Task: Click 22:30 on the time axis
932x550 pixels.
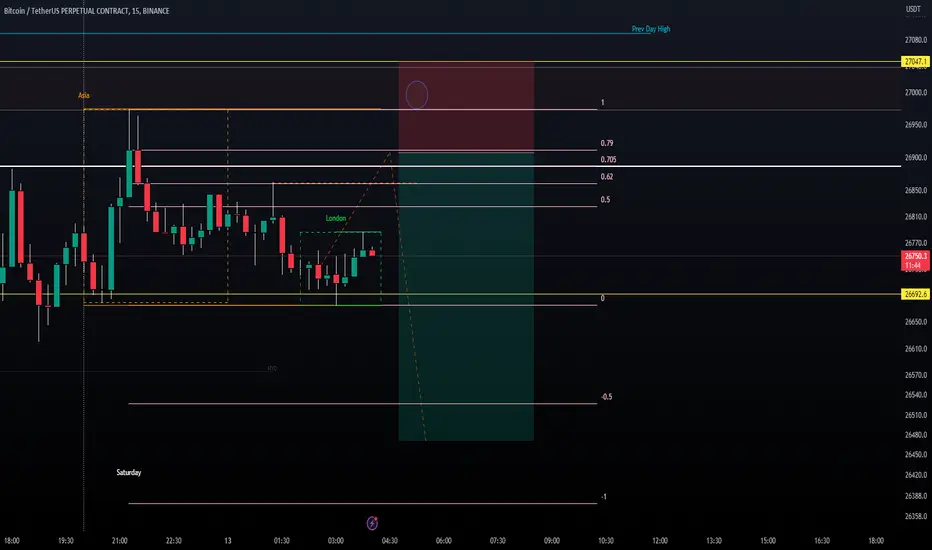Action: (x=174, y=540)
